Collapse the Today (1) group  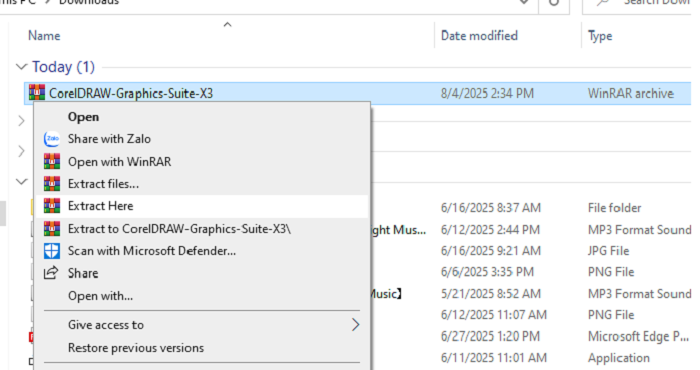click(x=21, y=67)
